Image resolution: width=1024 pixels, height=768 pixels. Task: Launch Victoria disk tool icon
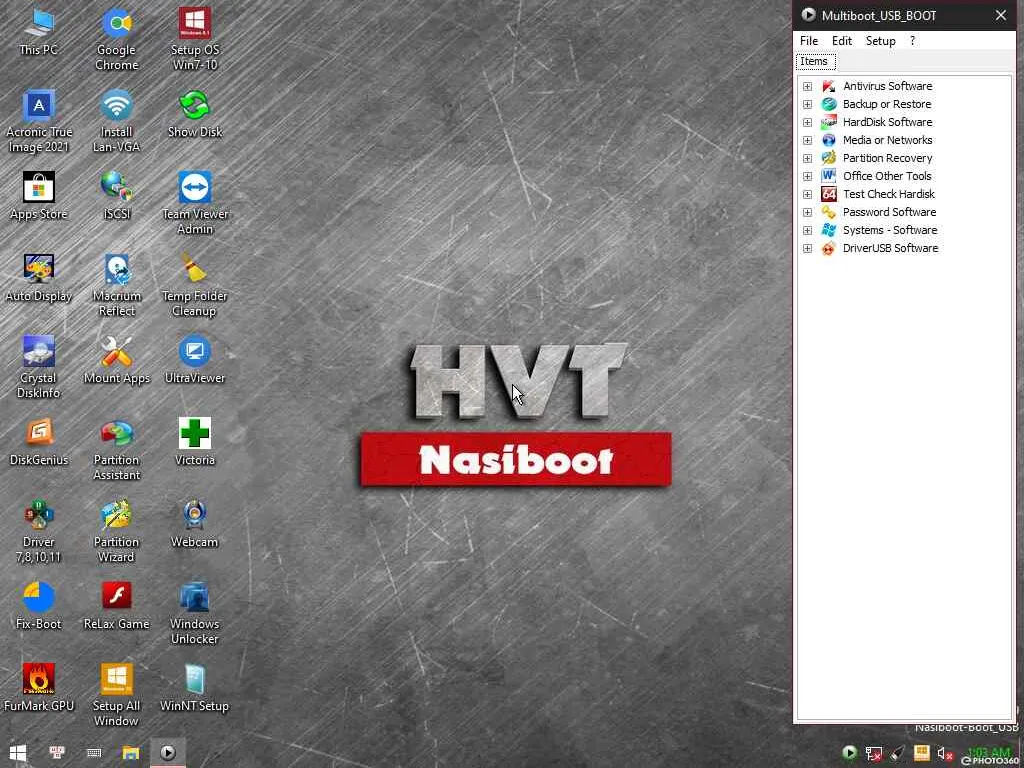click(195, 442)
